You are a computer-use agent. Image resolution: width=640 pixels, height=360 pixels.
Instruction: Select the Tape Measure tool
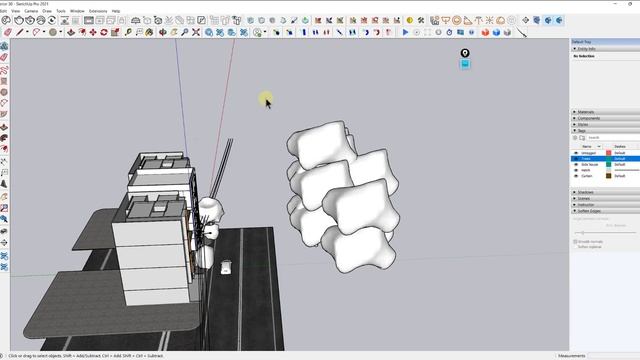click(x=128, y=32)
